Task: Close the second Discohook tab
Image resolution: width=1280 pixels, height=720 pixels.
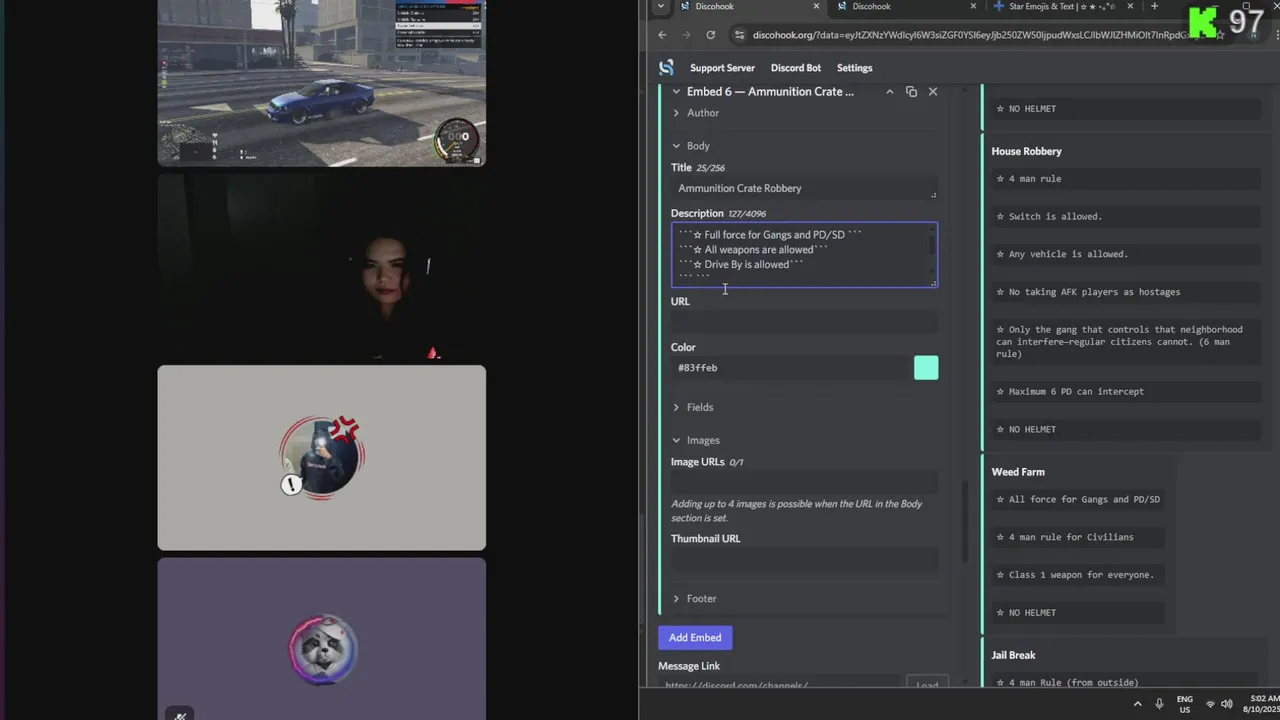Action: tap(973, 6)
